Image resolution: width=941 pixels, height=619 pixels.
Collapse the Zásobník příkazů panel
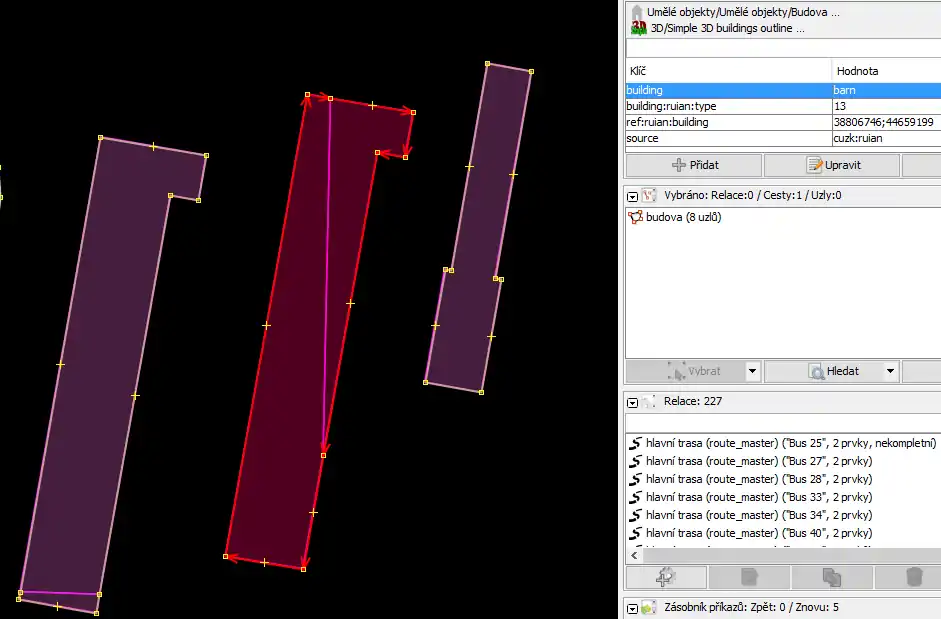click(x=632, y=607)
